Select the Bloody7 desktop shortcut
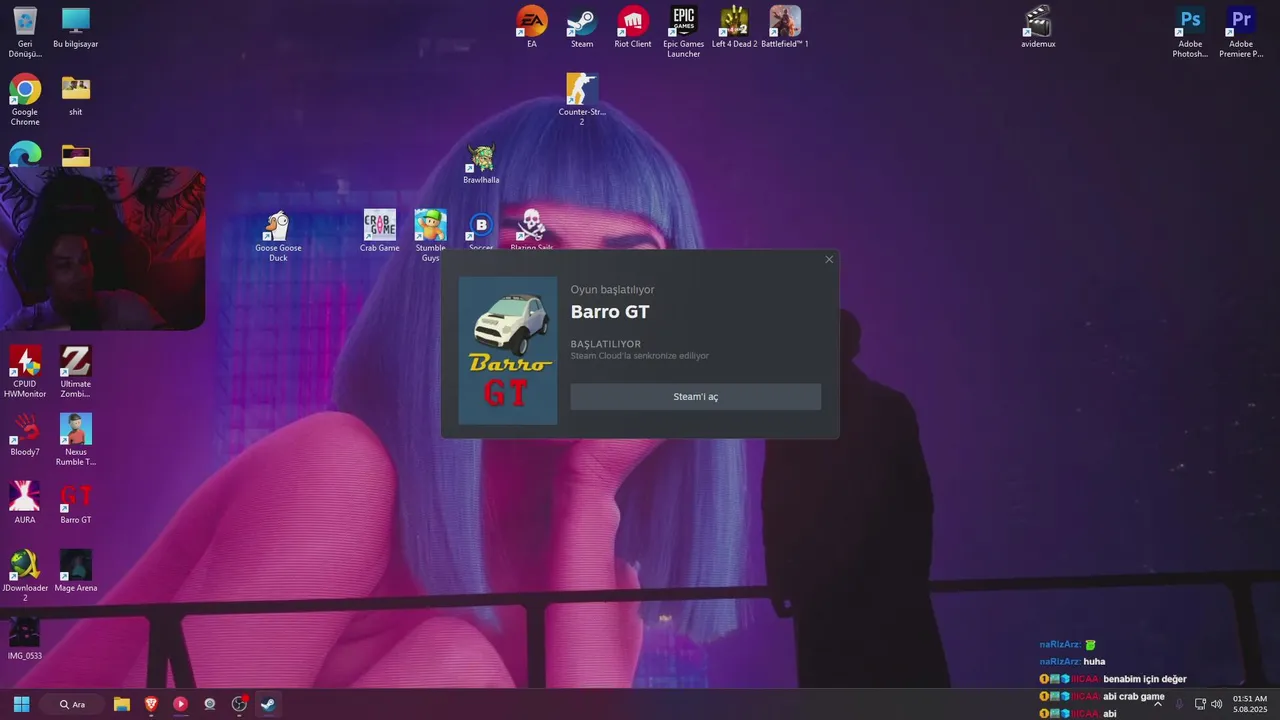1280x720 pixels. (x=25, y=435)
